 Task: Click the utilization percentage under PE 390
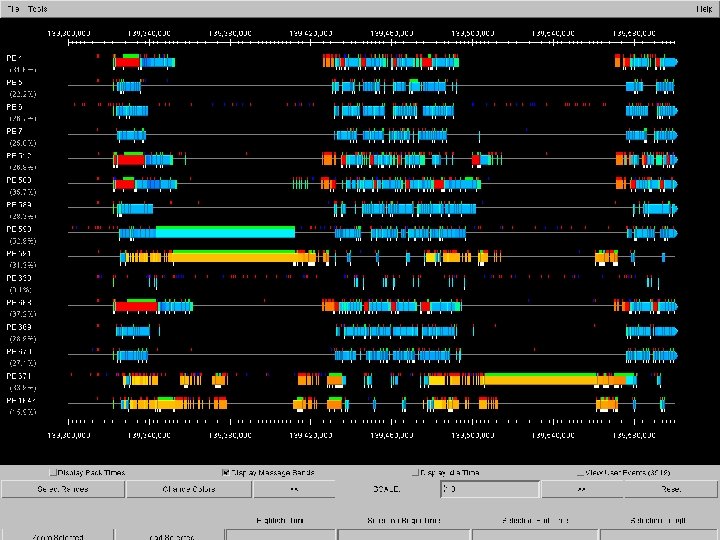pyautogui.click(x=21, y=290)
